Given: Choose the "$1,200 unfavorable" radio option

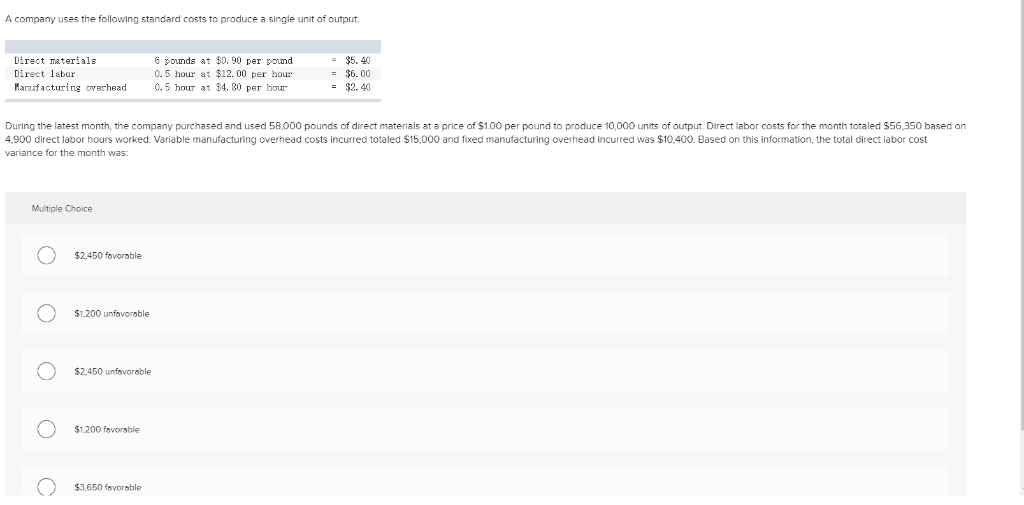Looking at the screenshot, I should click(46, 314).
